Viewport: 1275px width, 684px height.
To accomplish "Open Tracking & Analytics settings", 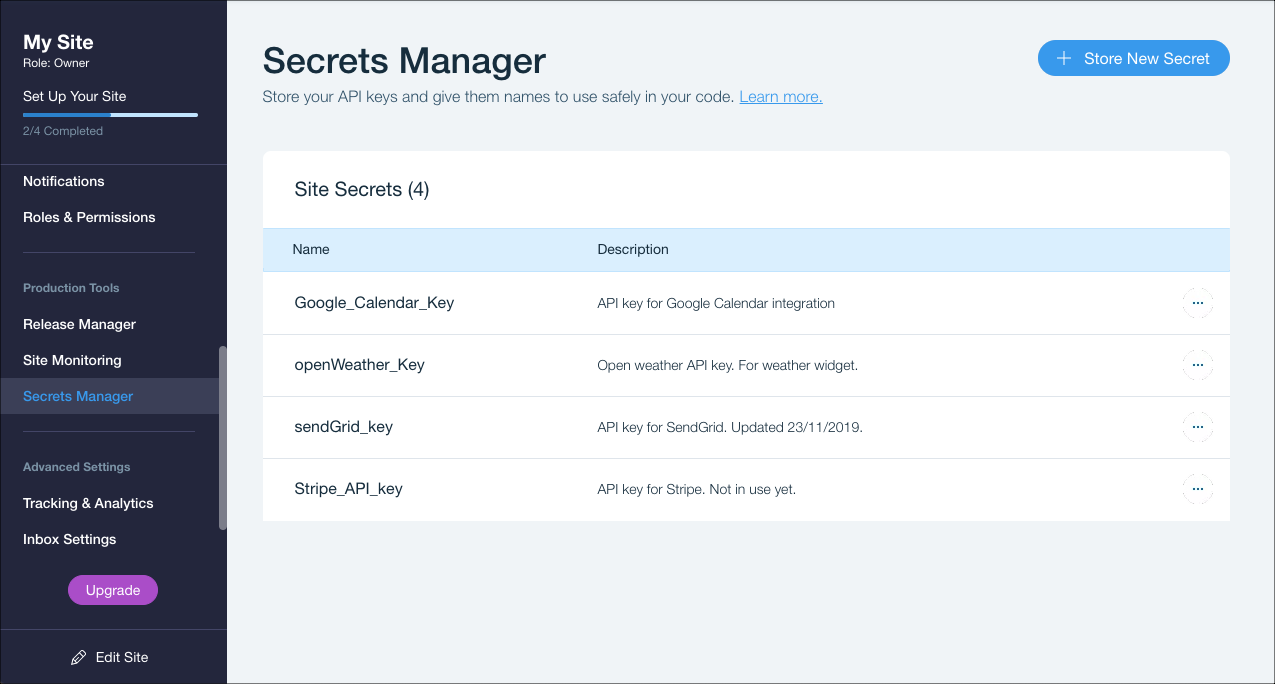I will (88, 503).
